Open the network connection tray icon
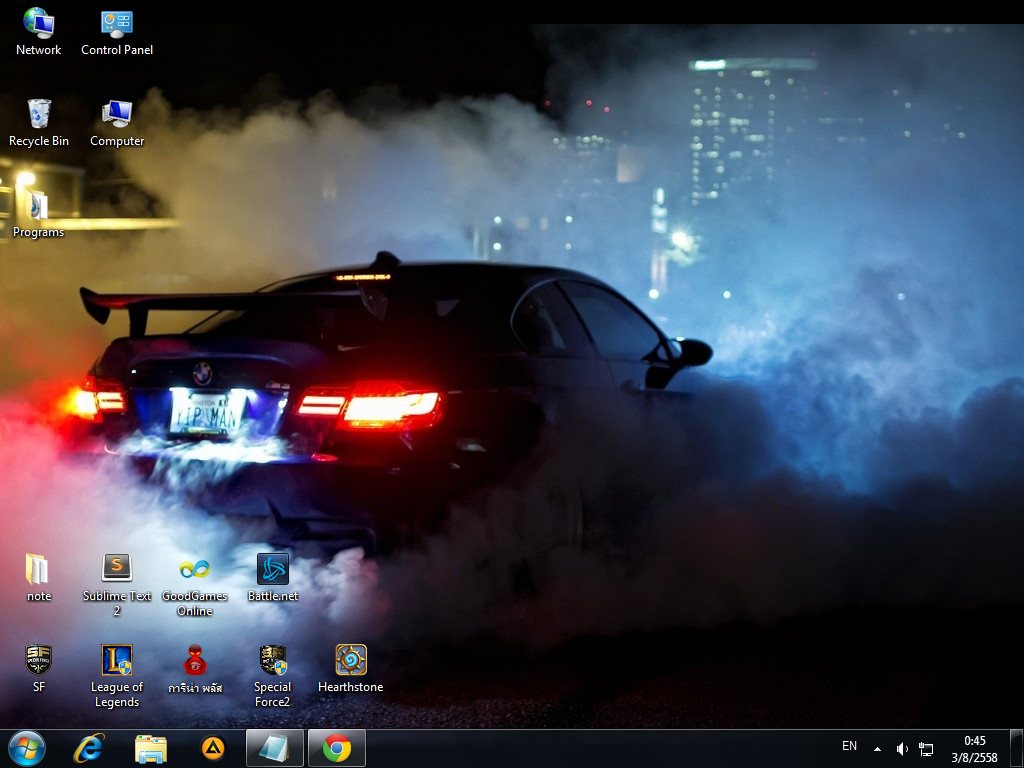This screenshot has height=768, width=1024. coord(926,749)
